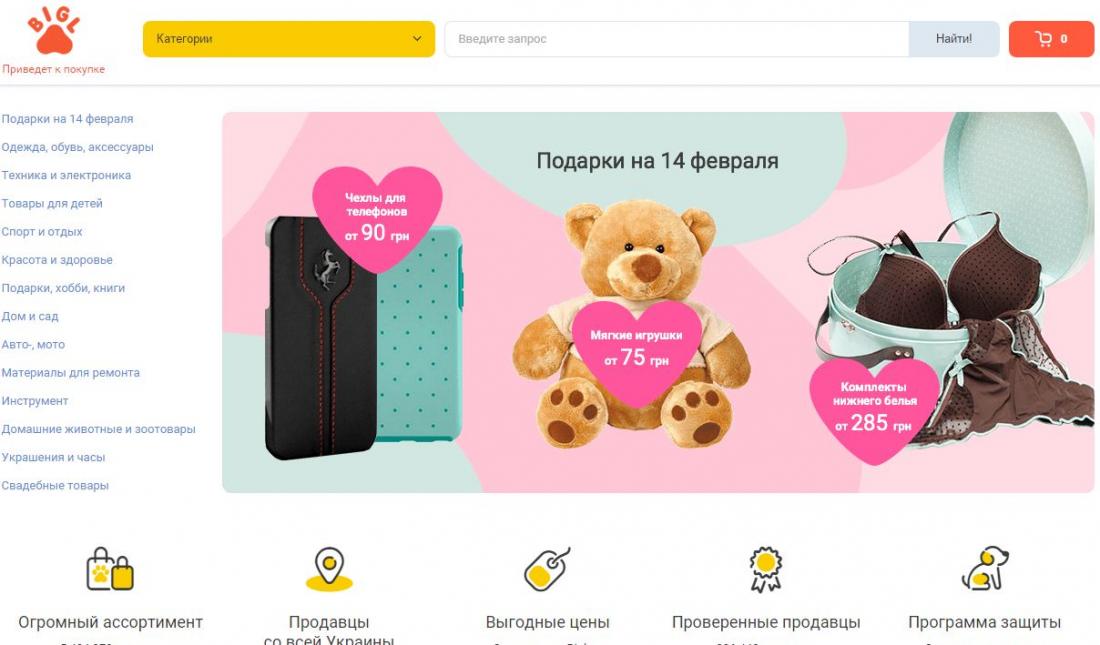Open Свадебные товары category
Viewport: 1100px width, 645px height.
[55, 485]
